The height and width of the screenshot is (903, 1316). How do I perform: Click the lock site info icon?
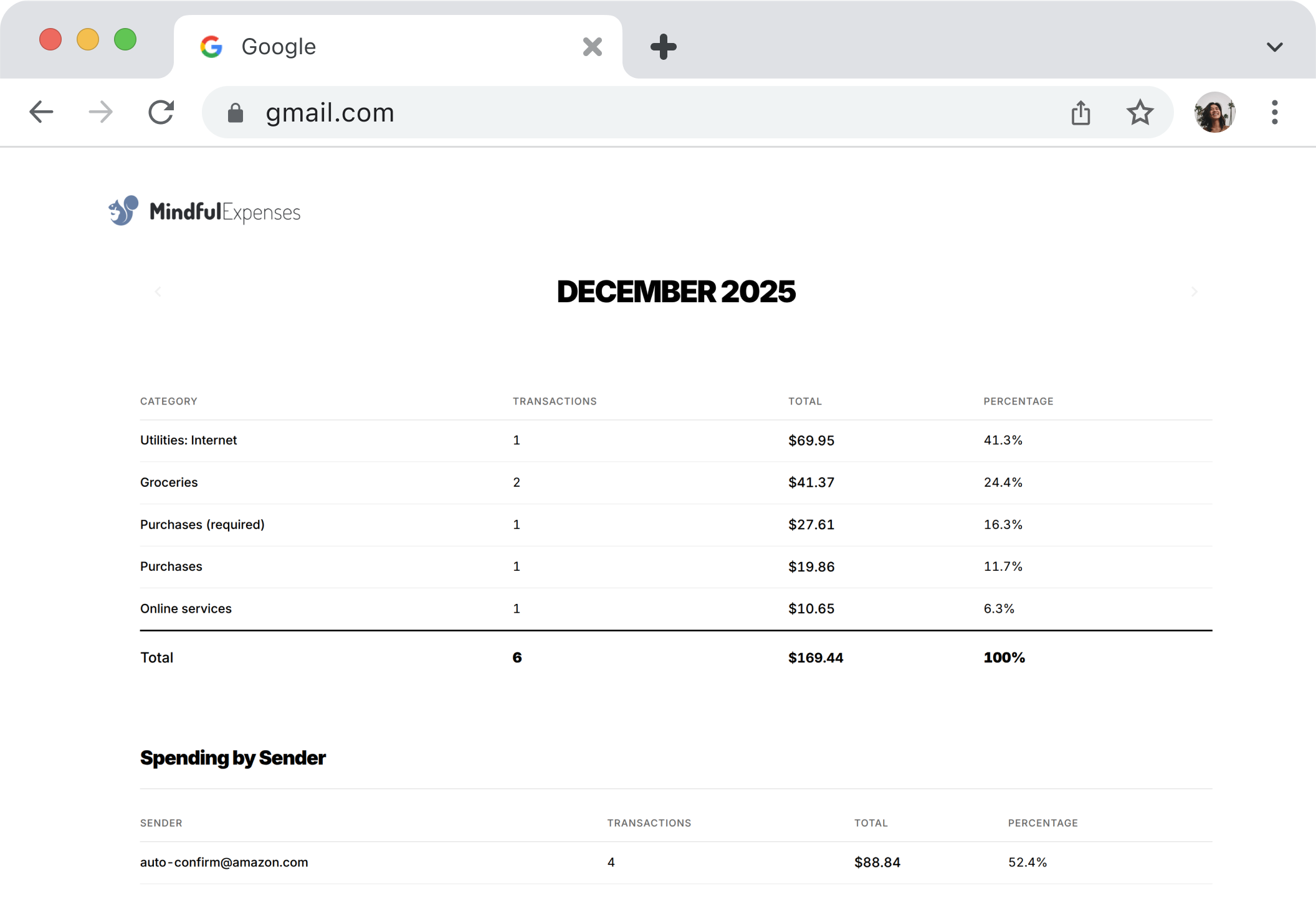[235, 113]
